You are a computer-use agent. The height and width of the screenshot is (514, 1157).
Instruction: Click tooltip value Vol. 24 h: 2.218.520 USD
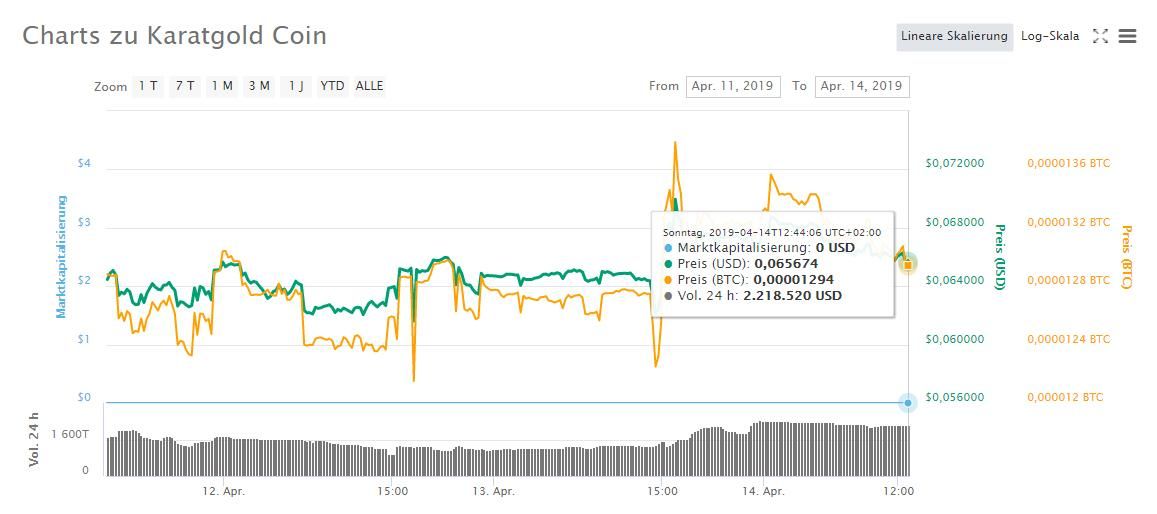(x=759, y=296)
